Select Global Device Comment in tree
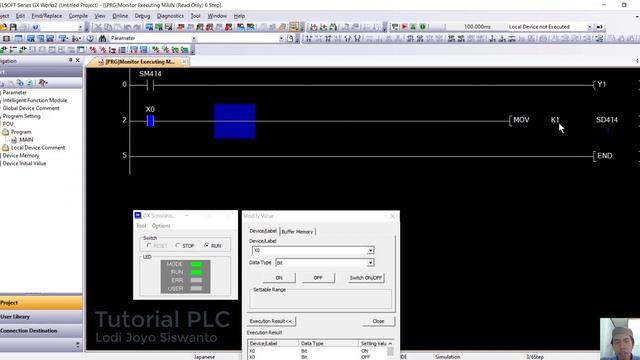This screenshot has height=360, width=640. [31, 108]
